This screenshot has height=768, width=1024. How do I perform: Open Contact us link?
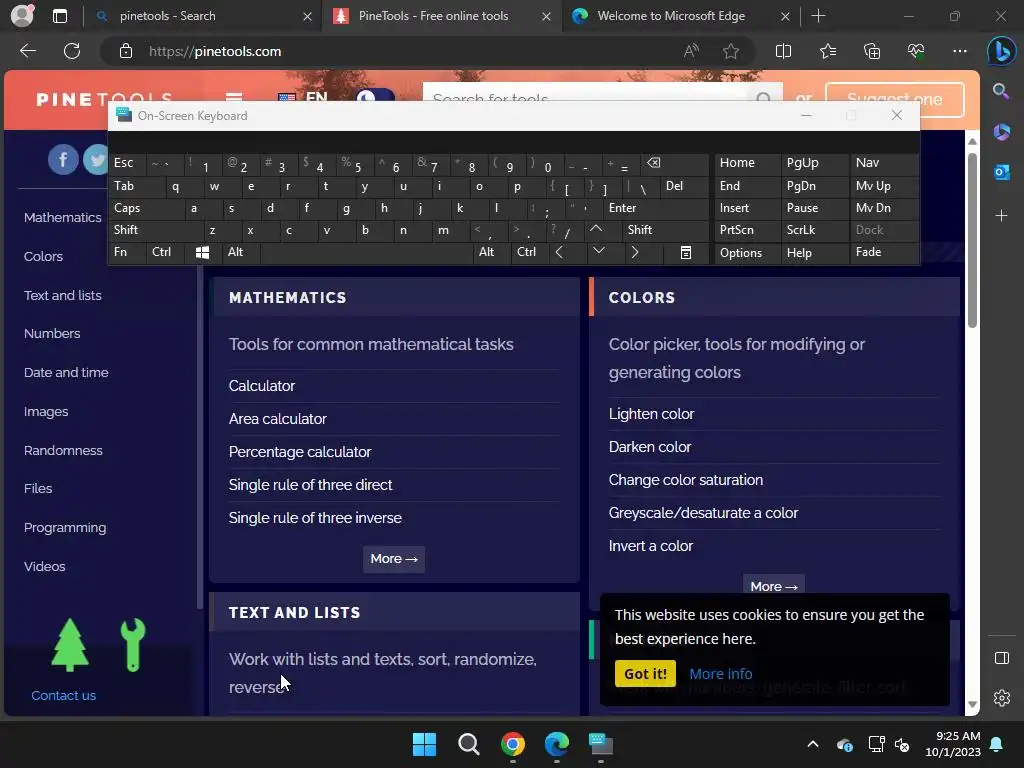click(x=63, y=696)
